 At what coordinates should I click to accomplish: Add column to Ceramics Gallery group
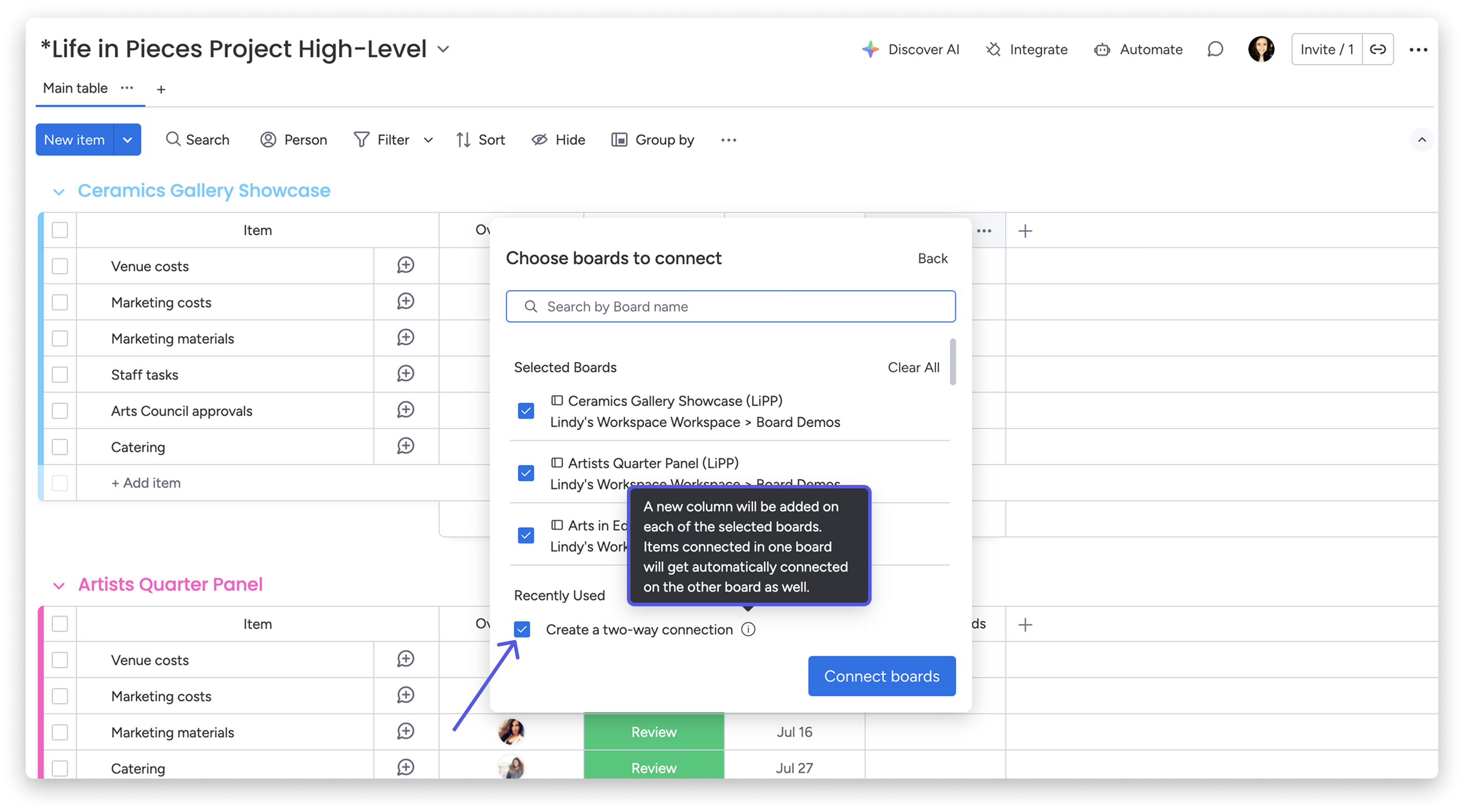(x=1025, y=231)
